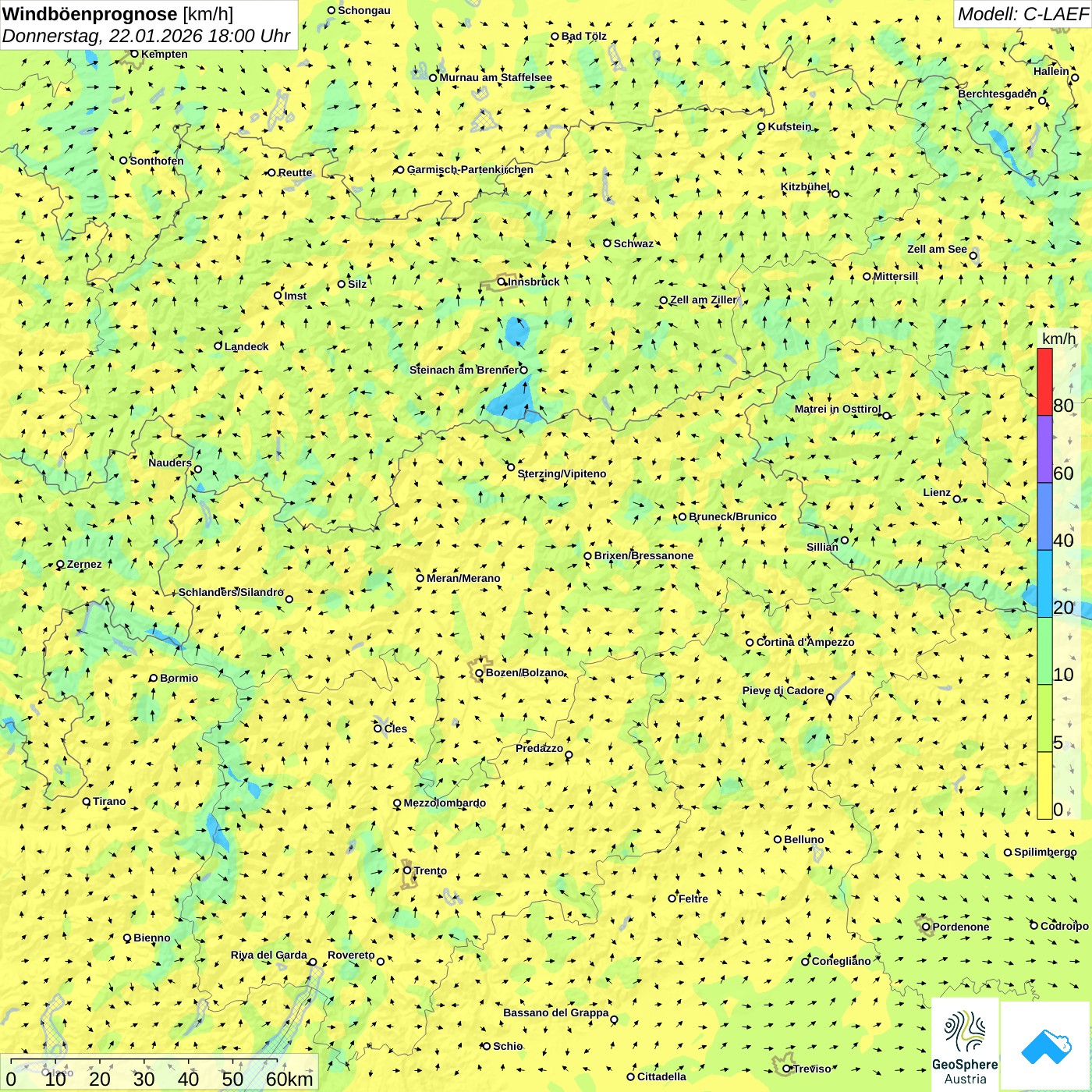Click the Hallein city label

(x=1051, y=71)
